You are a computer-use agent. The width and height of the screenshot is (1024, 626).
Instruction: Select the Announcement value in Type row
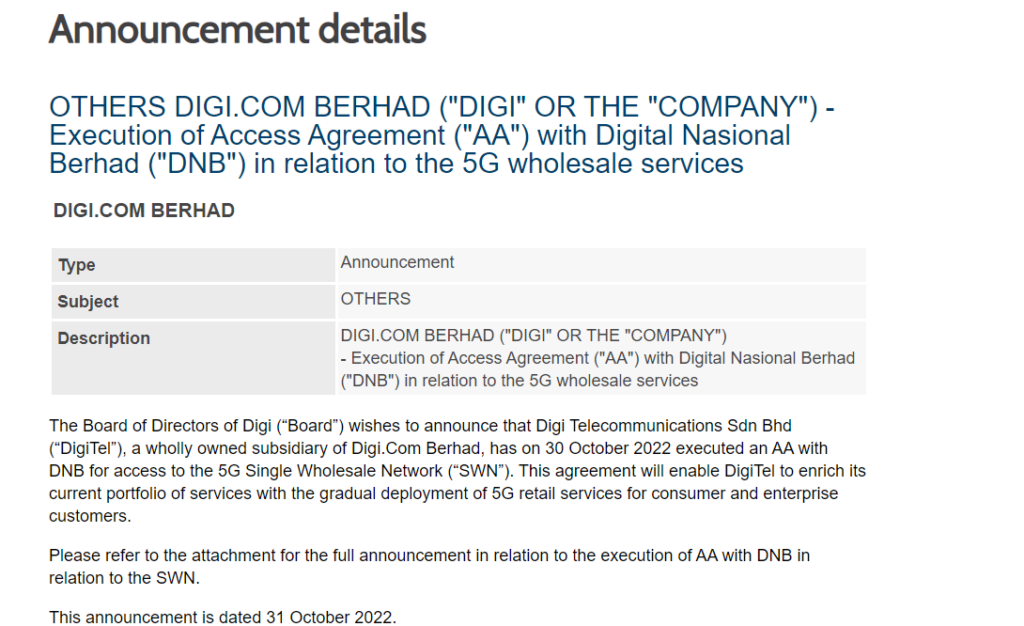(397, 262)
